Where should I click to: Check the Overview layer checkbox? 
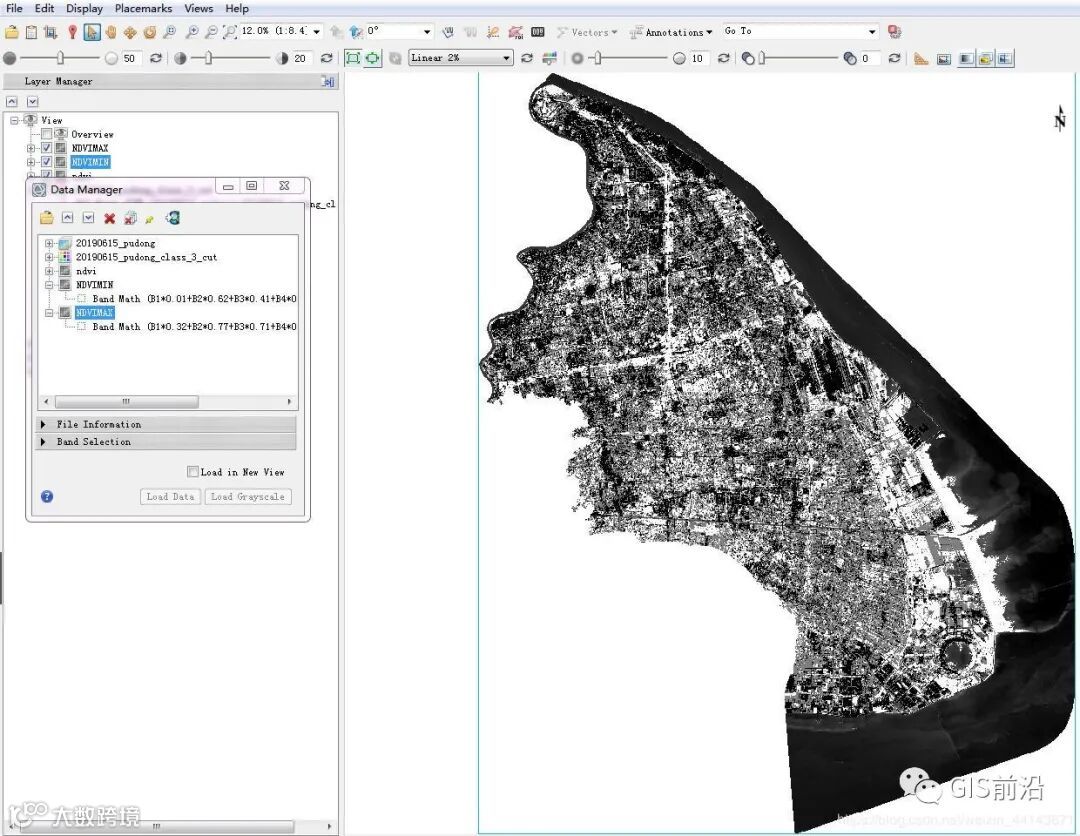tap(46, 134)
